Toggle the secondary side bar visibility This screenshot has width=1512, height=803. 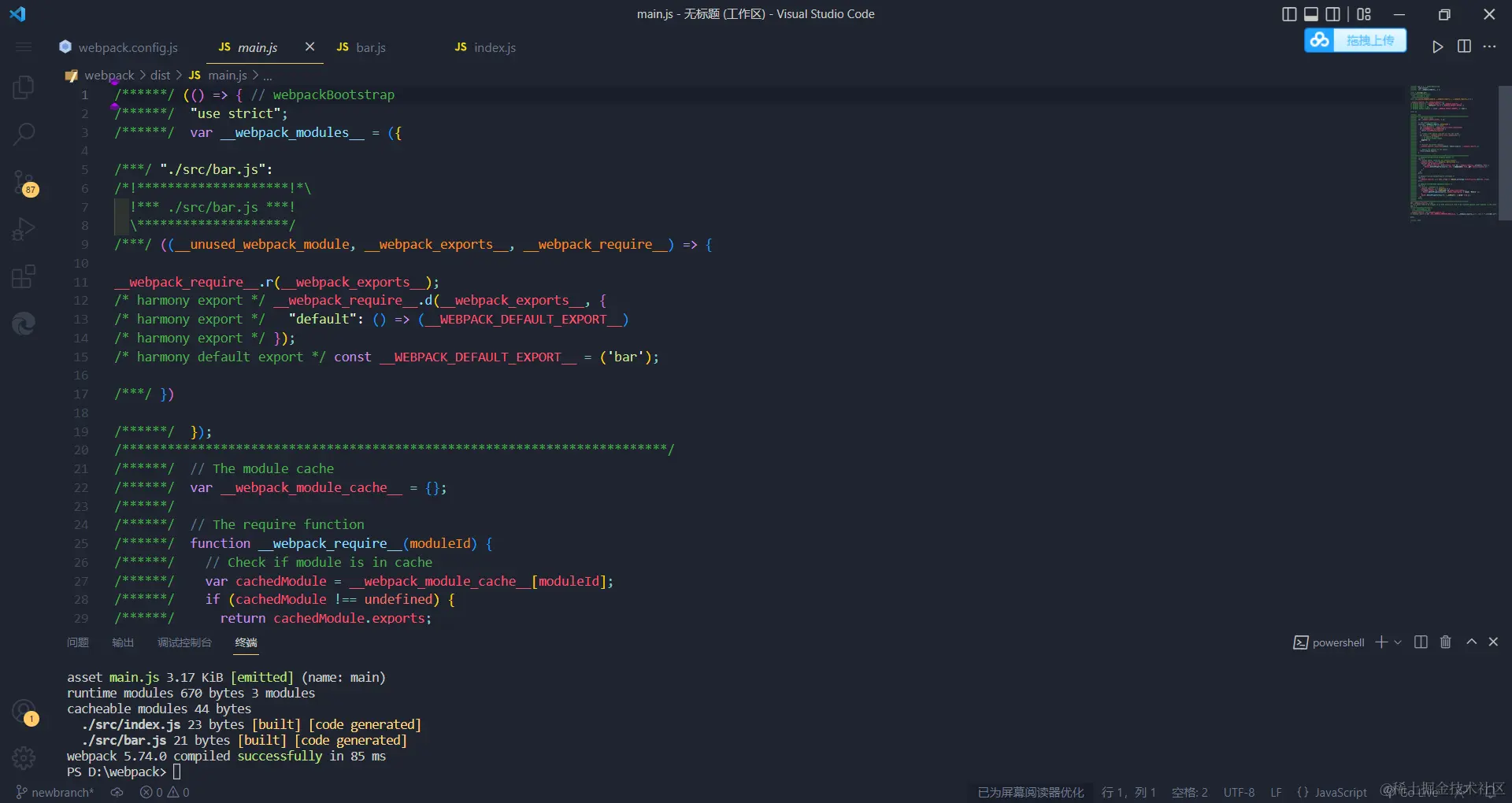[x=1333, y=14]
